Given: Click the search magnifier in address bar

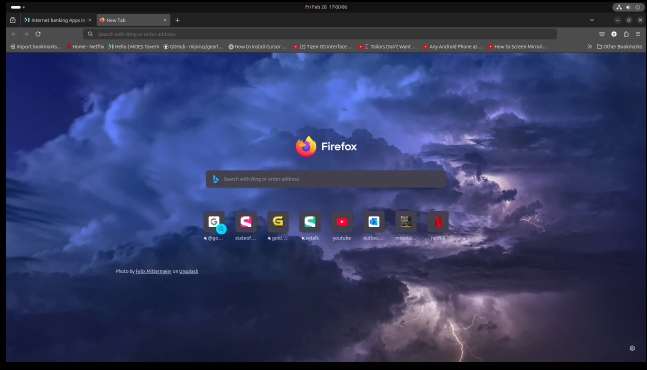Looking at the screenshot, I should pyautogui.click(x=90, y=34).
